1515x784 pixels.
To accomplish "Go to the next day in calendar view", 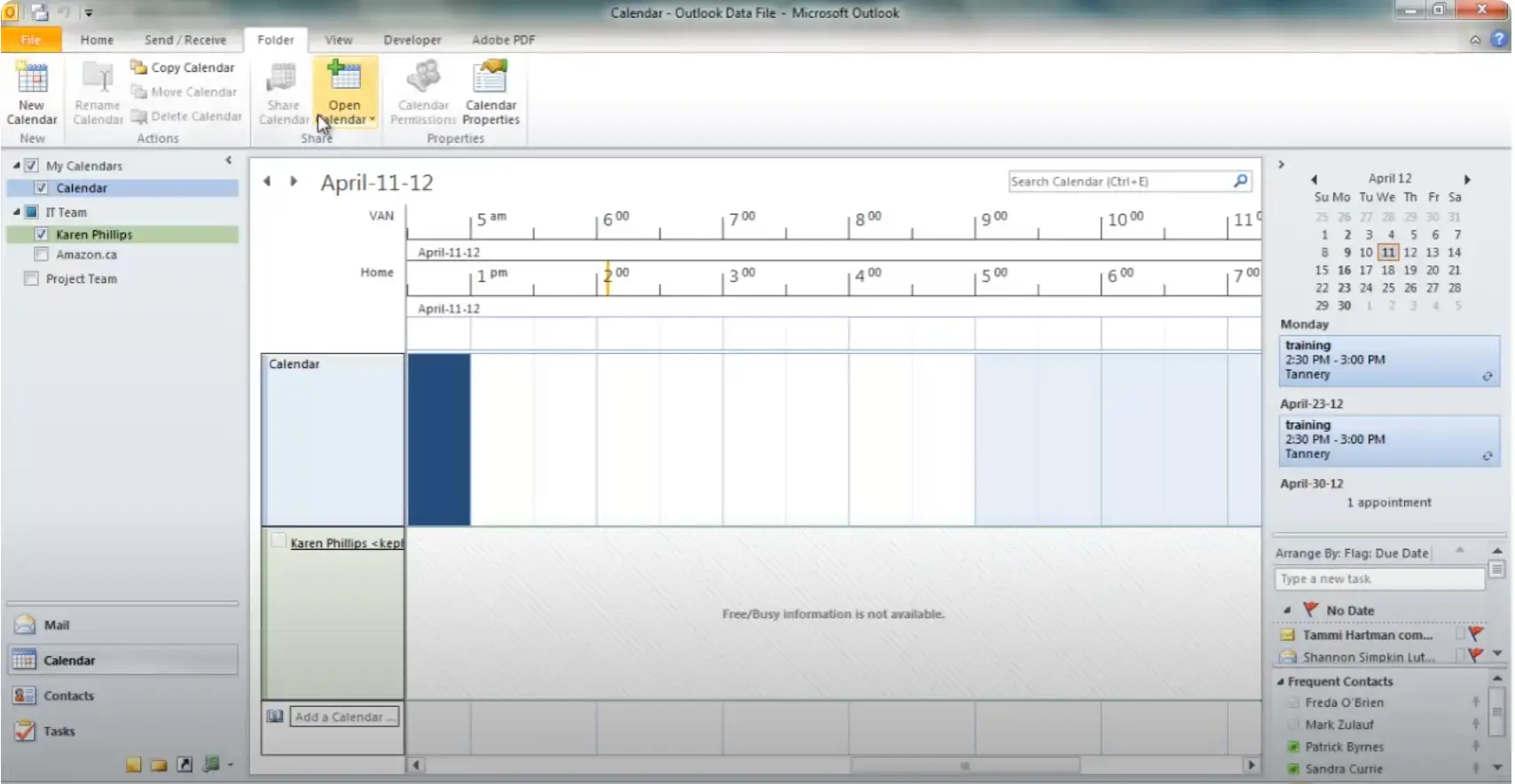I will tap(294, 182).
